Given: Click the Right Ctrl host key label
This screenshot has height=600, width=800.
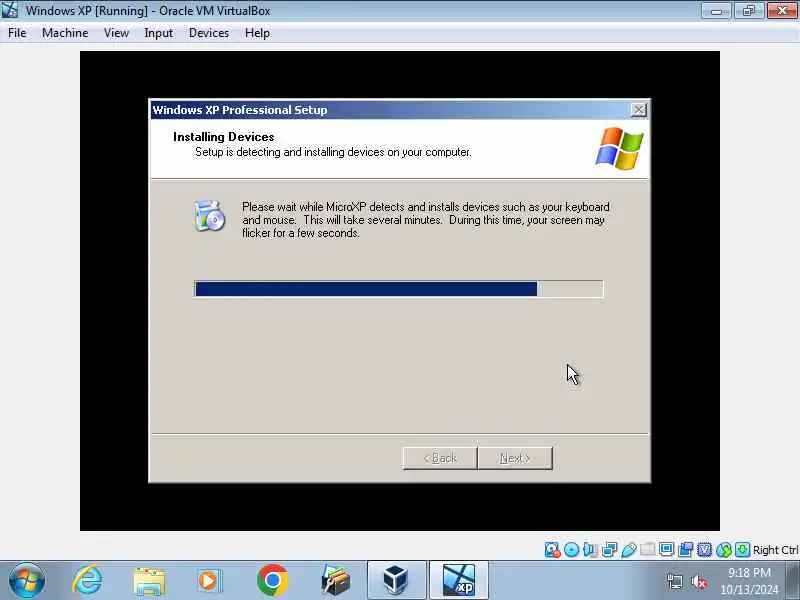Looking at the screenshot, I should (776, 550).
